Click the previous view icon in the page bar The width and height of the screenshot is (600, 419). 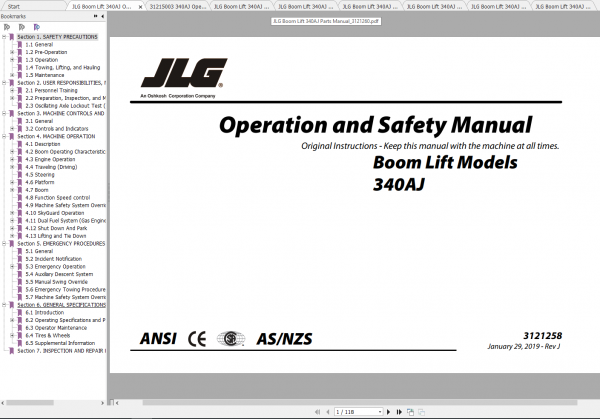410,412
